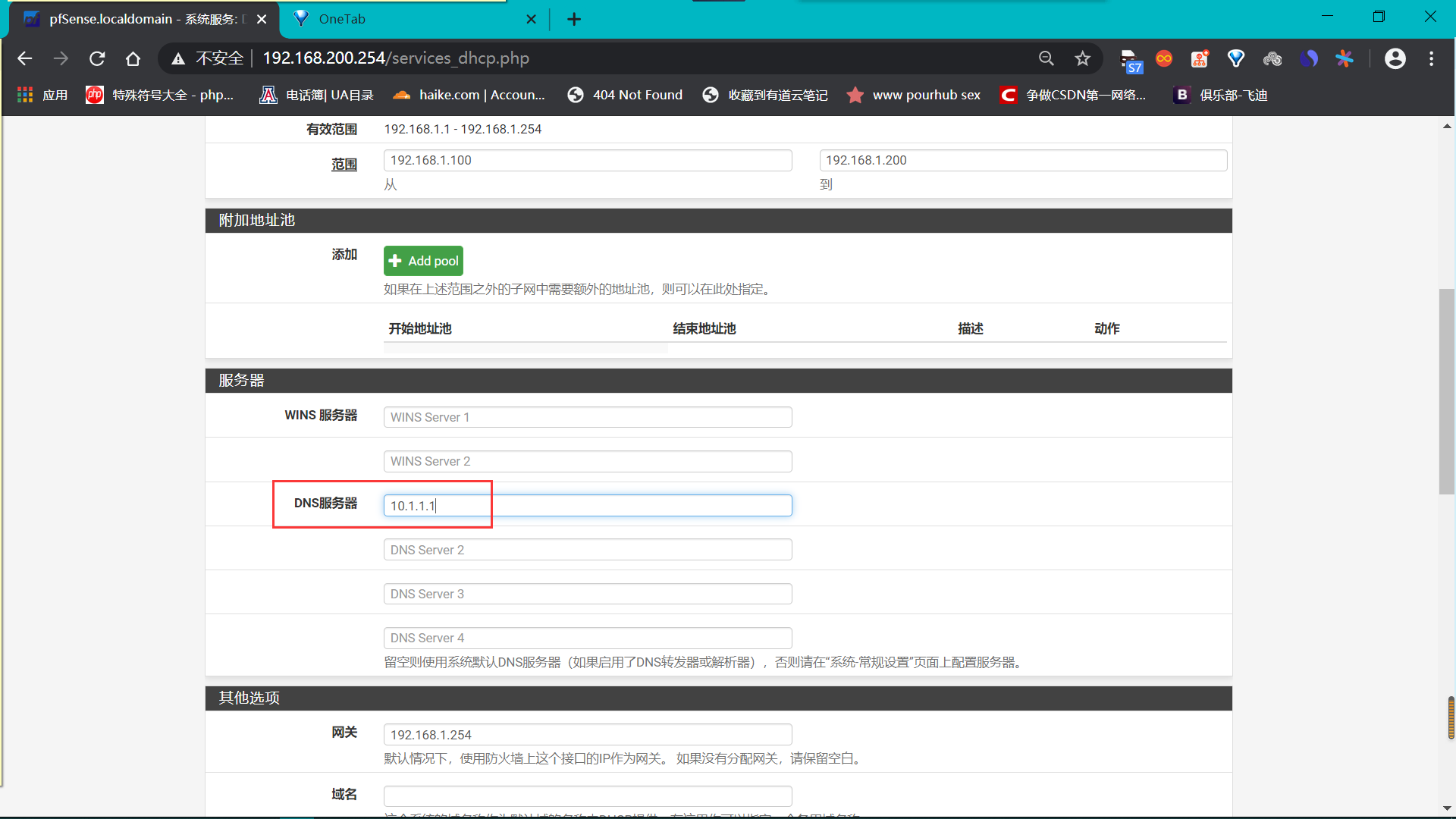Click the DNS Server 2 input field
Viewport: 1456px width, 819px height.
point(588,550)
